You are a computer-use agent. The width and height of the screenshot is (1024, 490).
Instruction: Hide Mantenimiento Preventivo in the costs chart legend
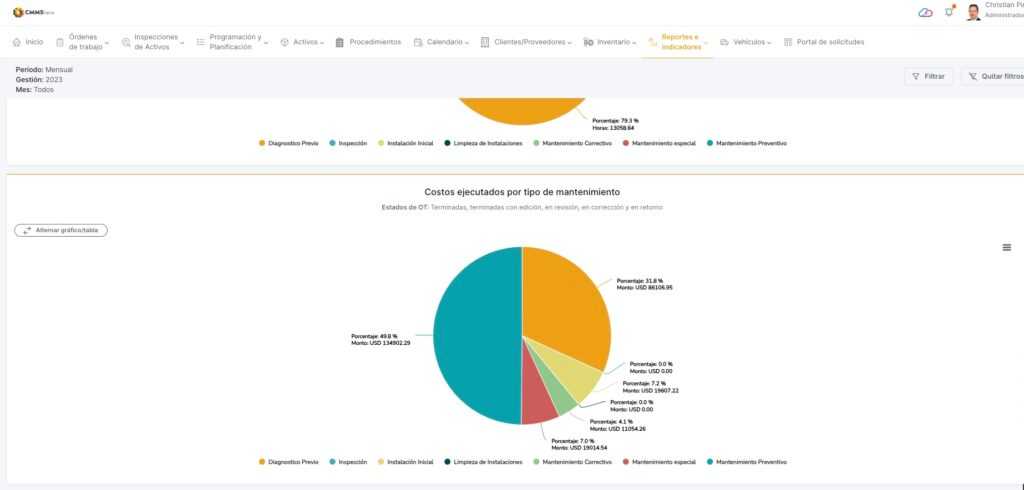click(x=746, y=462)
